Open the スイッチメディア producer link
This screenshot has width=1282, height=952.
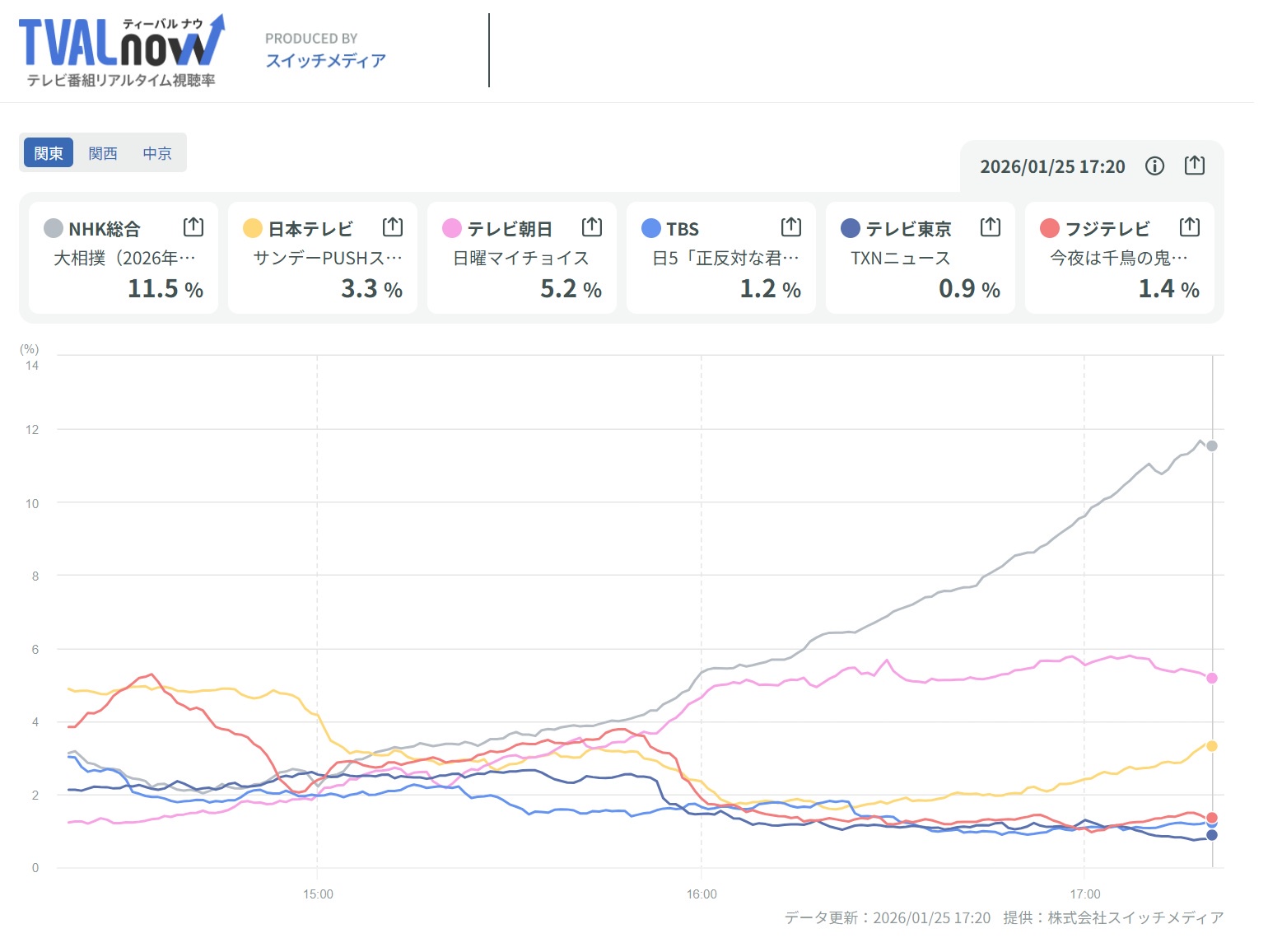(x=325, y=61)
